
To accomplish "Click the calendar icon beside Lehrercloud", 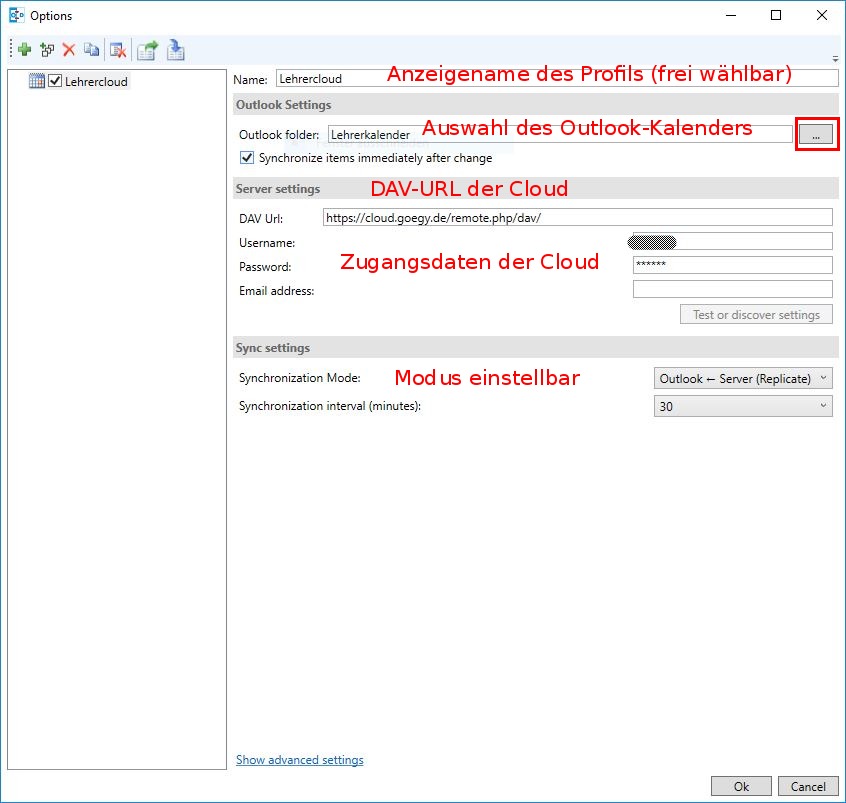I will point(37,81).
